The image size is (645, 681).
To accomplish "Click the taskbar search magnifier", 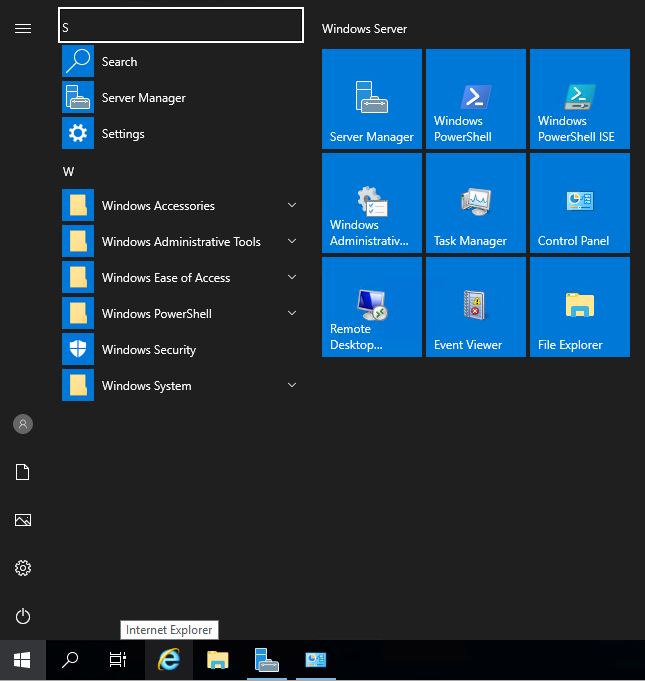I will 70,660.
